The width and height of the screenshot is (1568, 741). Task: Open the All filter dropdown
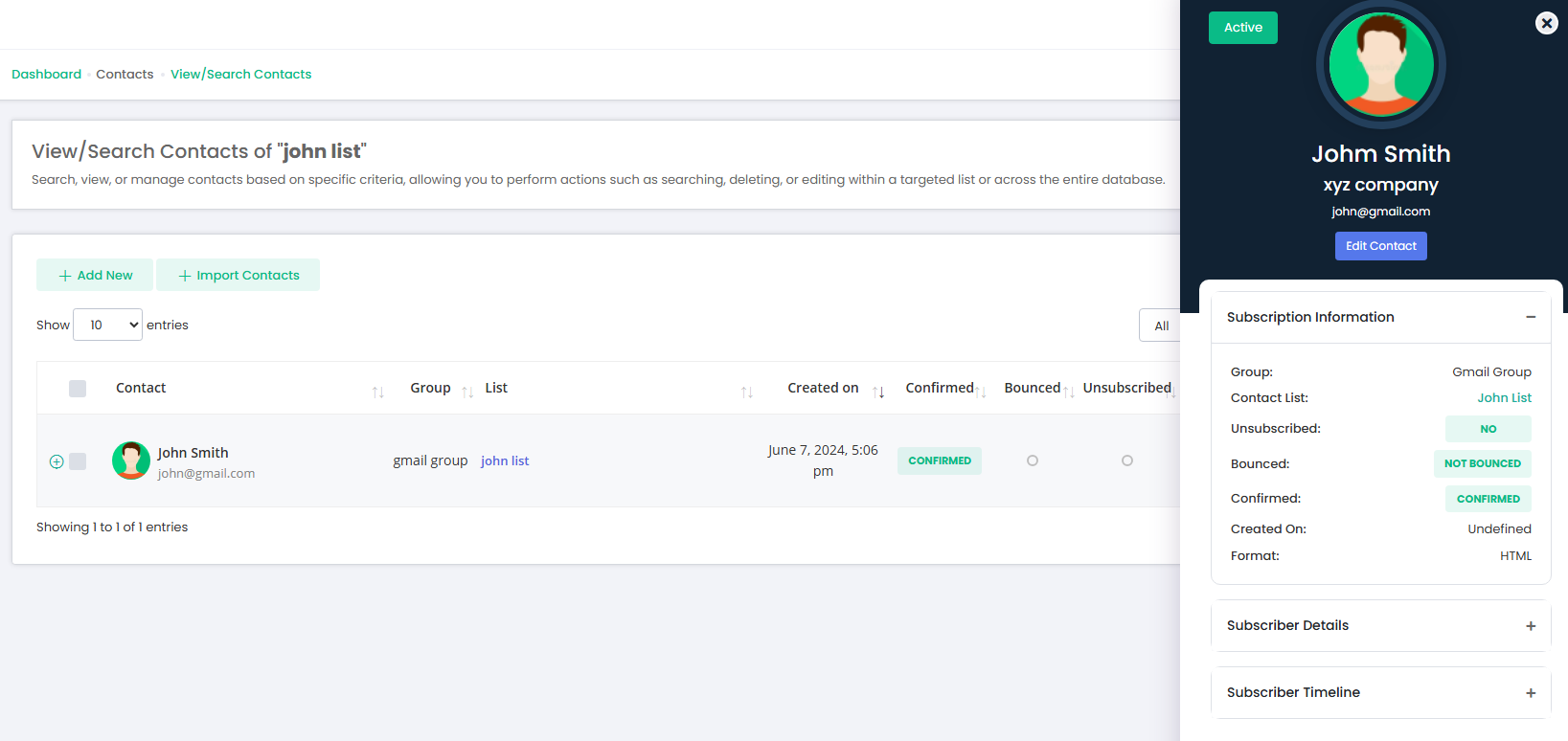pyautogui.click(x=1160, y=326)
